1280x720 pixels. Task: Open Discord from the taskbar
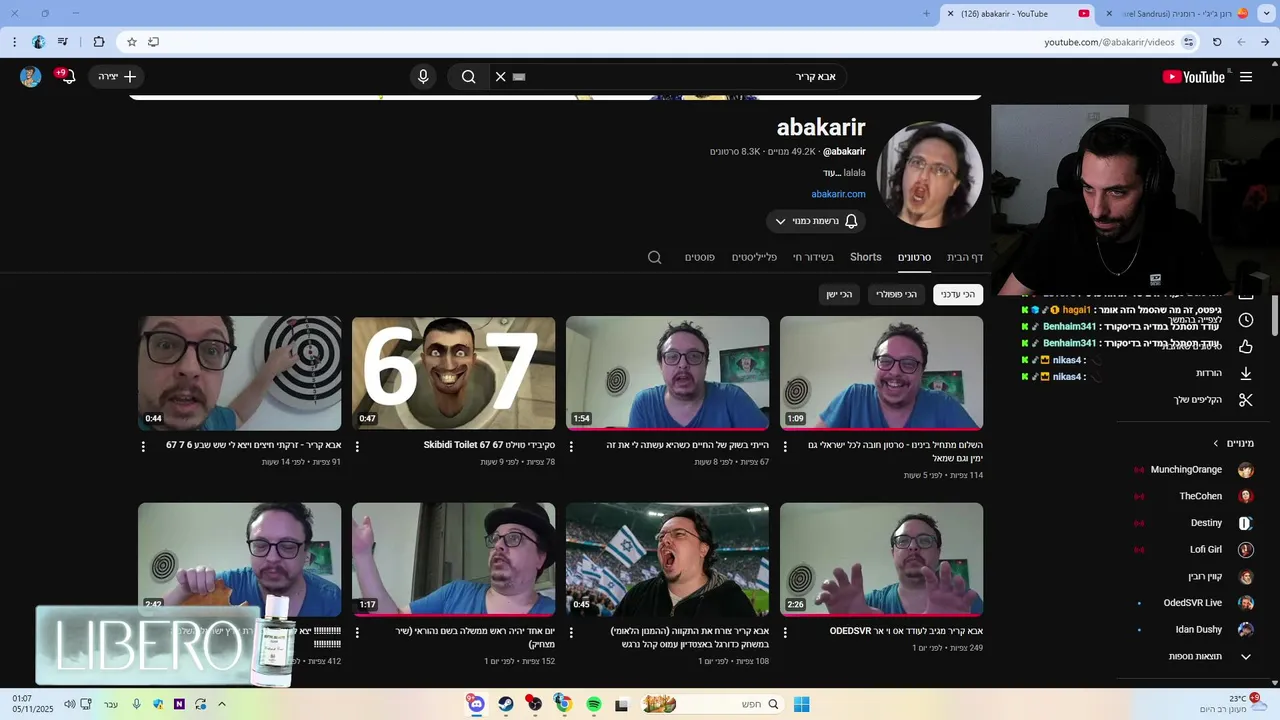476,705
